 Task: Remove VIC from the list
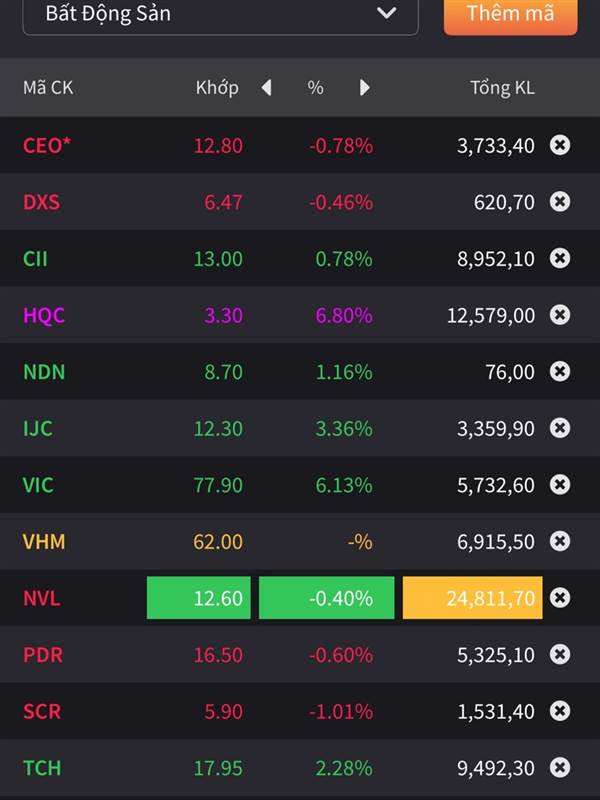(560, 484)
